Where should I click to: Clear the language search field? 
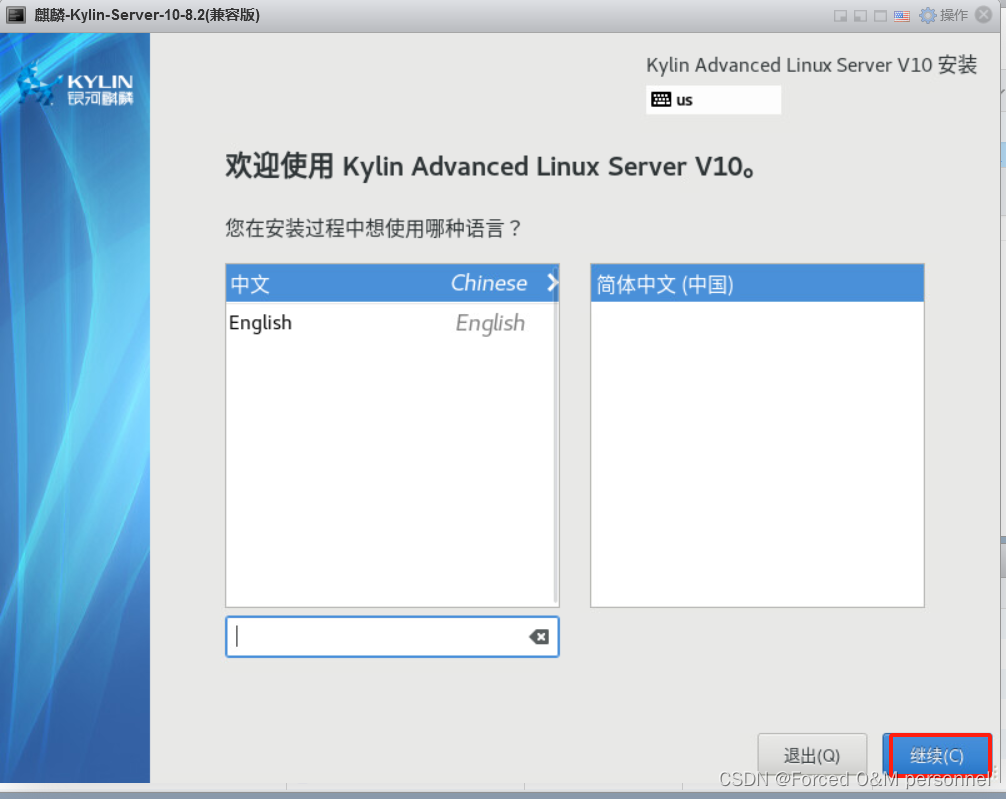tap(538, 637)
